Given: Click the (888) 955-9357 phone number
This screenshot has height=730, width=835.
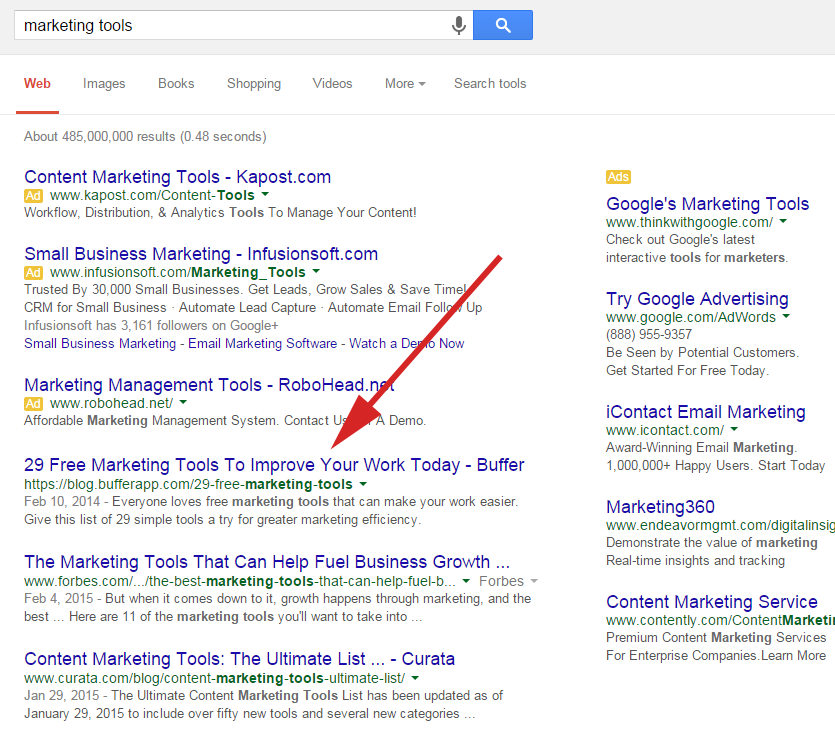Looking at the screenshot, I should coord(649,334).
